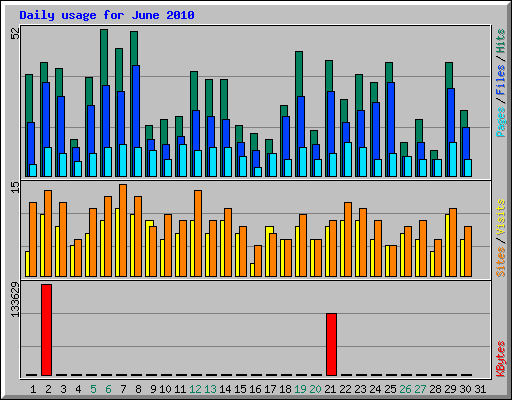Screen dimensions: 512x400
Task: Click the orange Visits bar for day 30
Action: click(468, 251)
